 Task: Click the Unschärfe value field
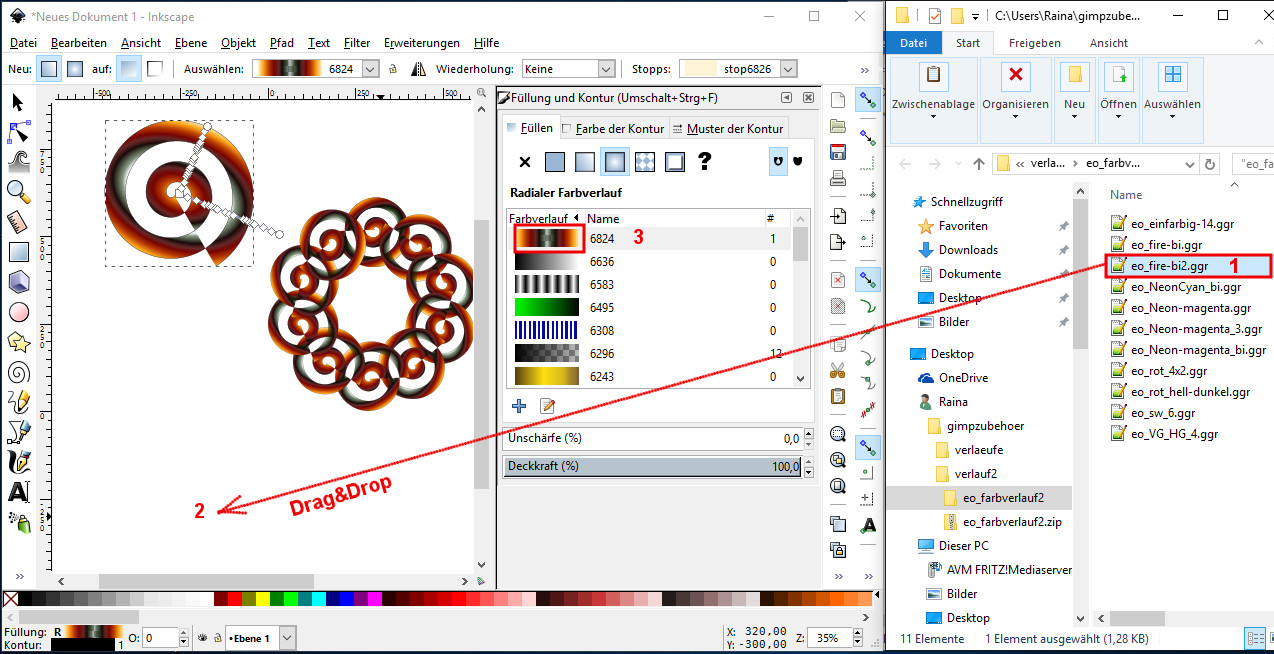pos(654,438)
